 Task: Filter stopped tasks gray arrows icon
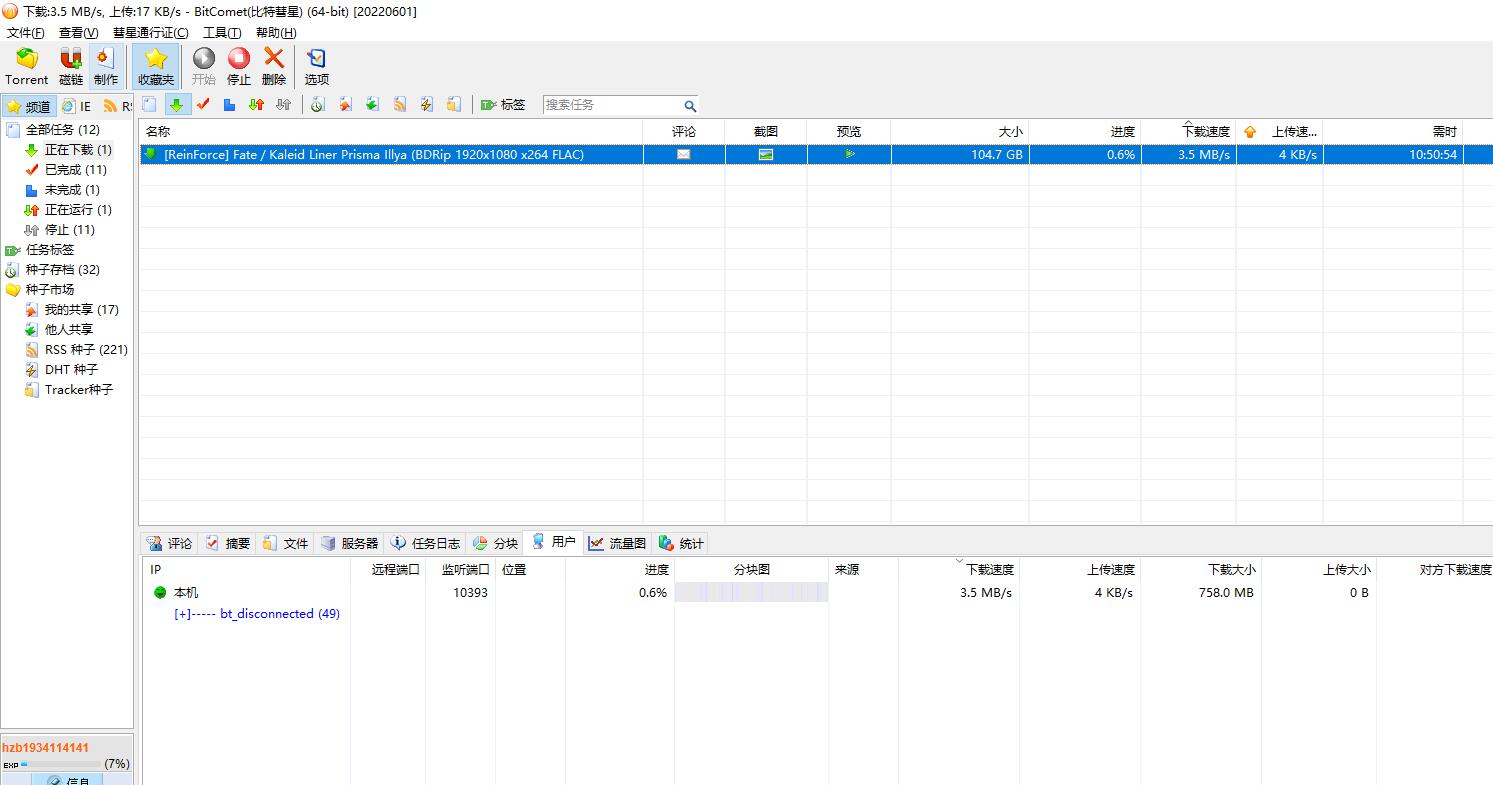pyautogui.click(x=283, y=104)
